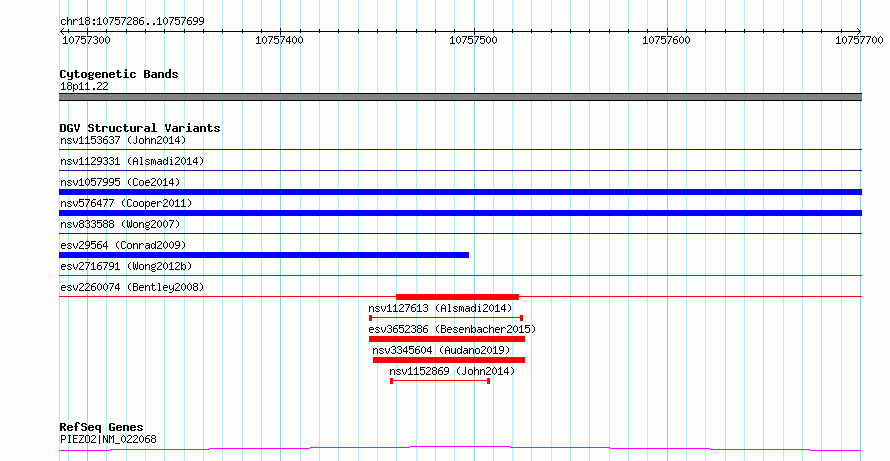Image resolution: width=890 pixels, height=461 pixels.
Task: Click the thin red nsv1127613 interval line
Action: pos(446,318)
